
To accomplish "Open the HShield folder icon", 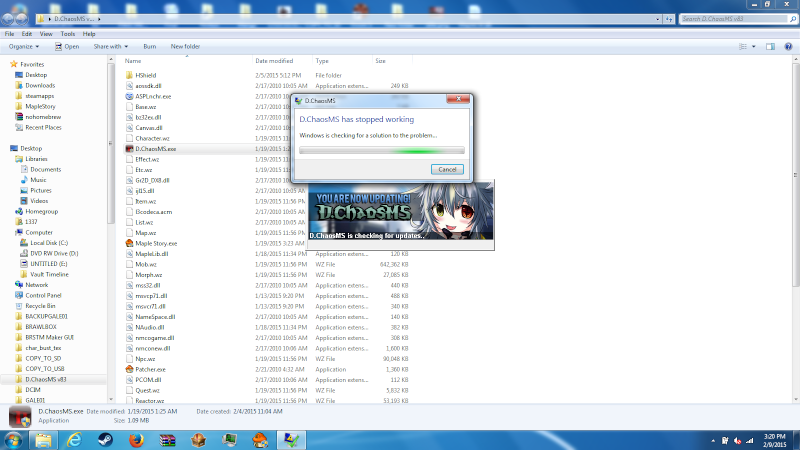I will [129, 75].
